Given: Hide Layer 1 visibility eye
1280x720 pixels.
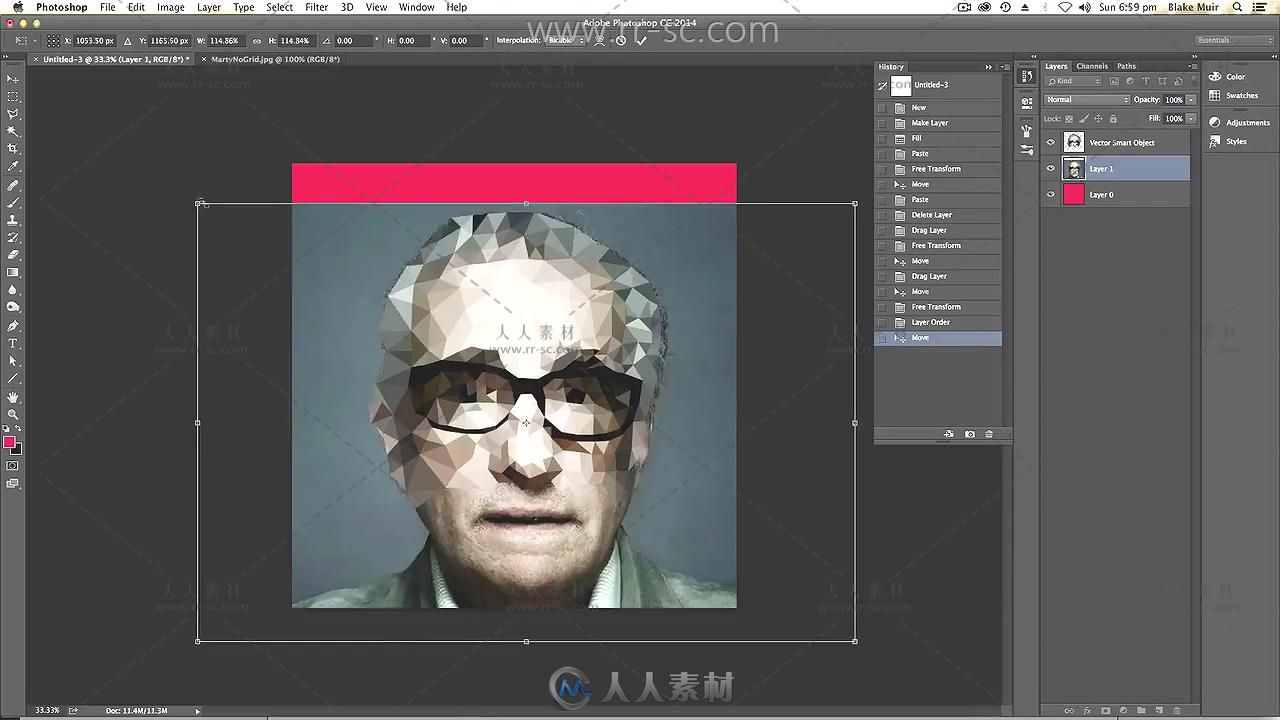Looking at the screenshot, I should click(x=1050, y=169).
